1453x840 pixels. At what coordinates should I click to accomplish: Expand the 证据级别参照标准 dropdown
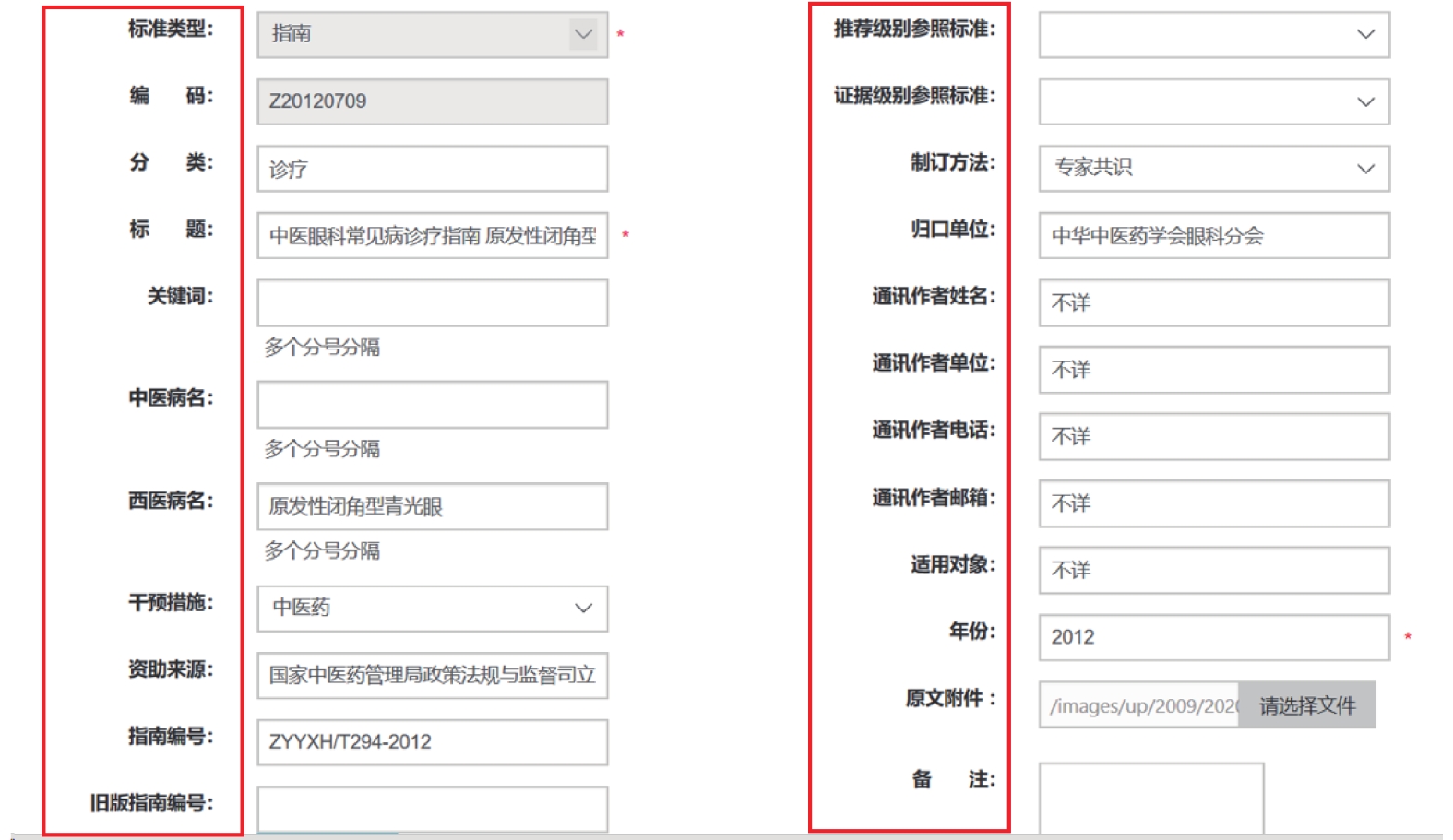point(1213,101)
